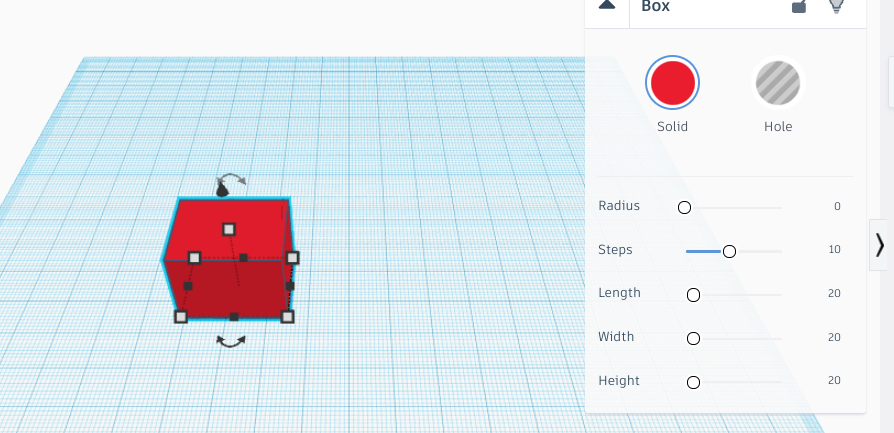Click the Length value 20

[835, 294]
